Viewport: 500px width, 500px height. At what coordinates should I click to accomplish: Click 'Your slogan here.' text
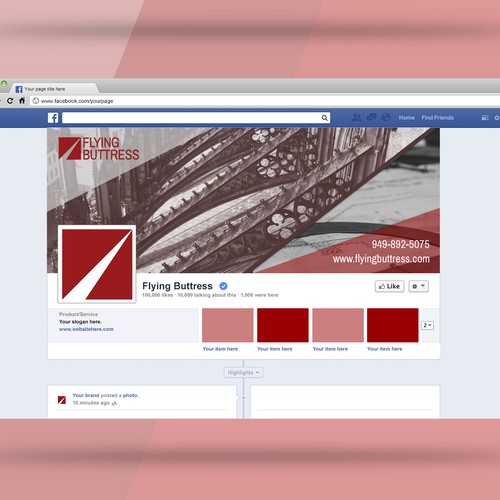click(80, 322)
